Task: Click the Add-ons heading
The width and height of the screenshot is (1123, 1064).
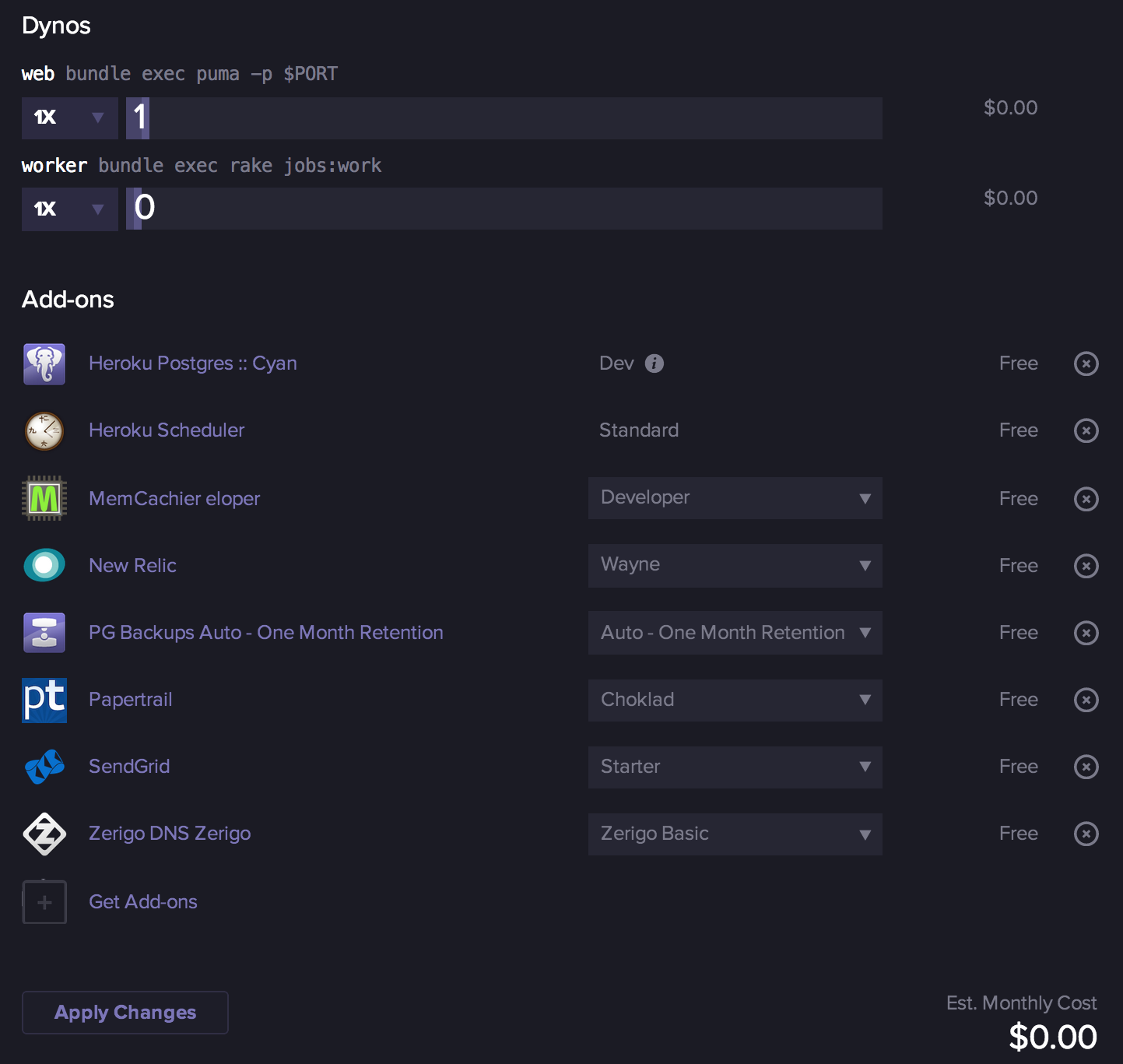Action: [68, 300]
